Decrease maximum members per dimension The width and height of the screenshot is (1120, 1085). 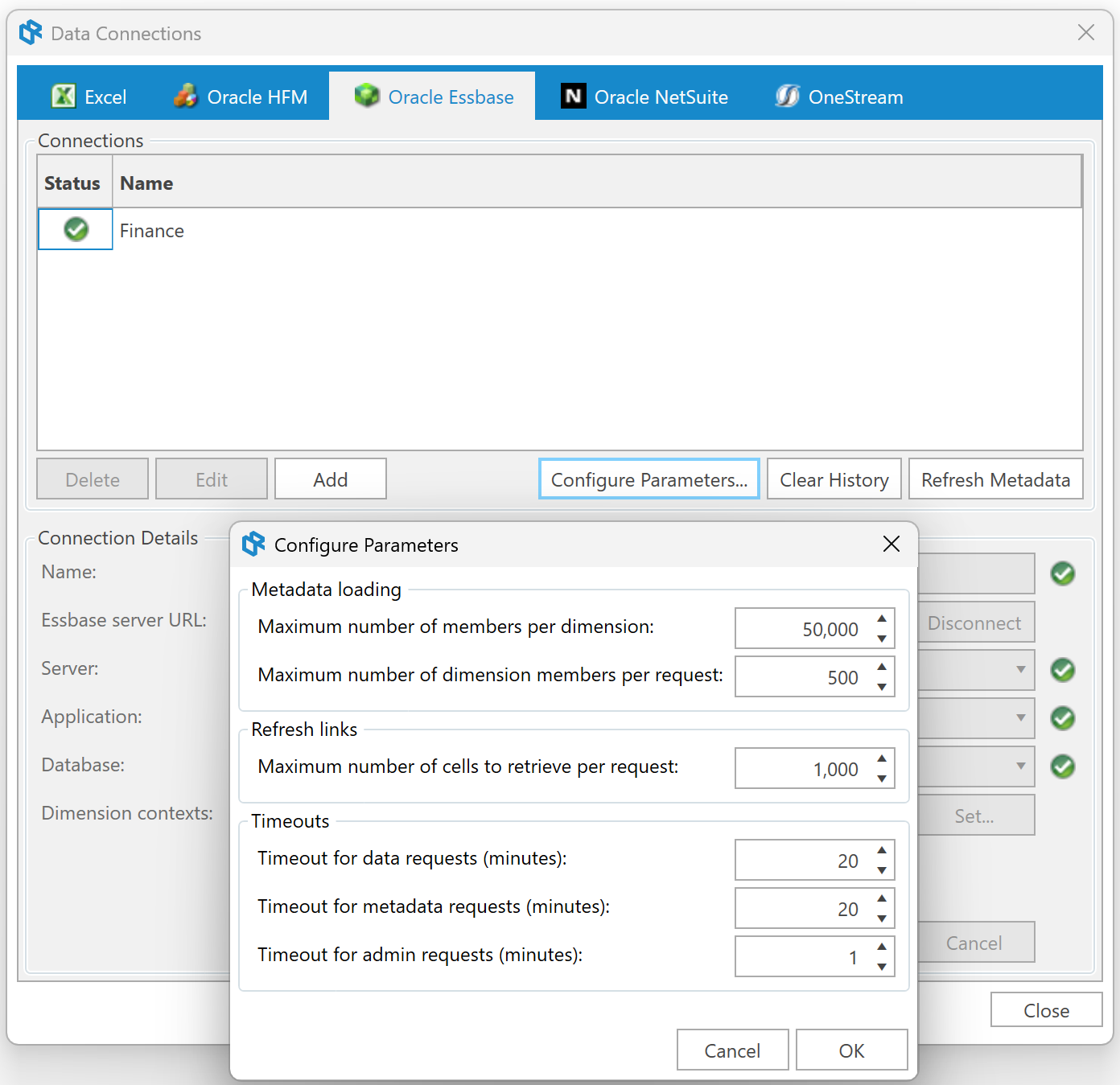pos(882,639)
